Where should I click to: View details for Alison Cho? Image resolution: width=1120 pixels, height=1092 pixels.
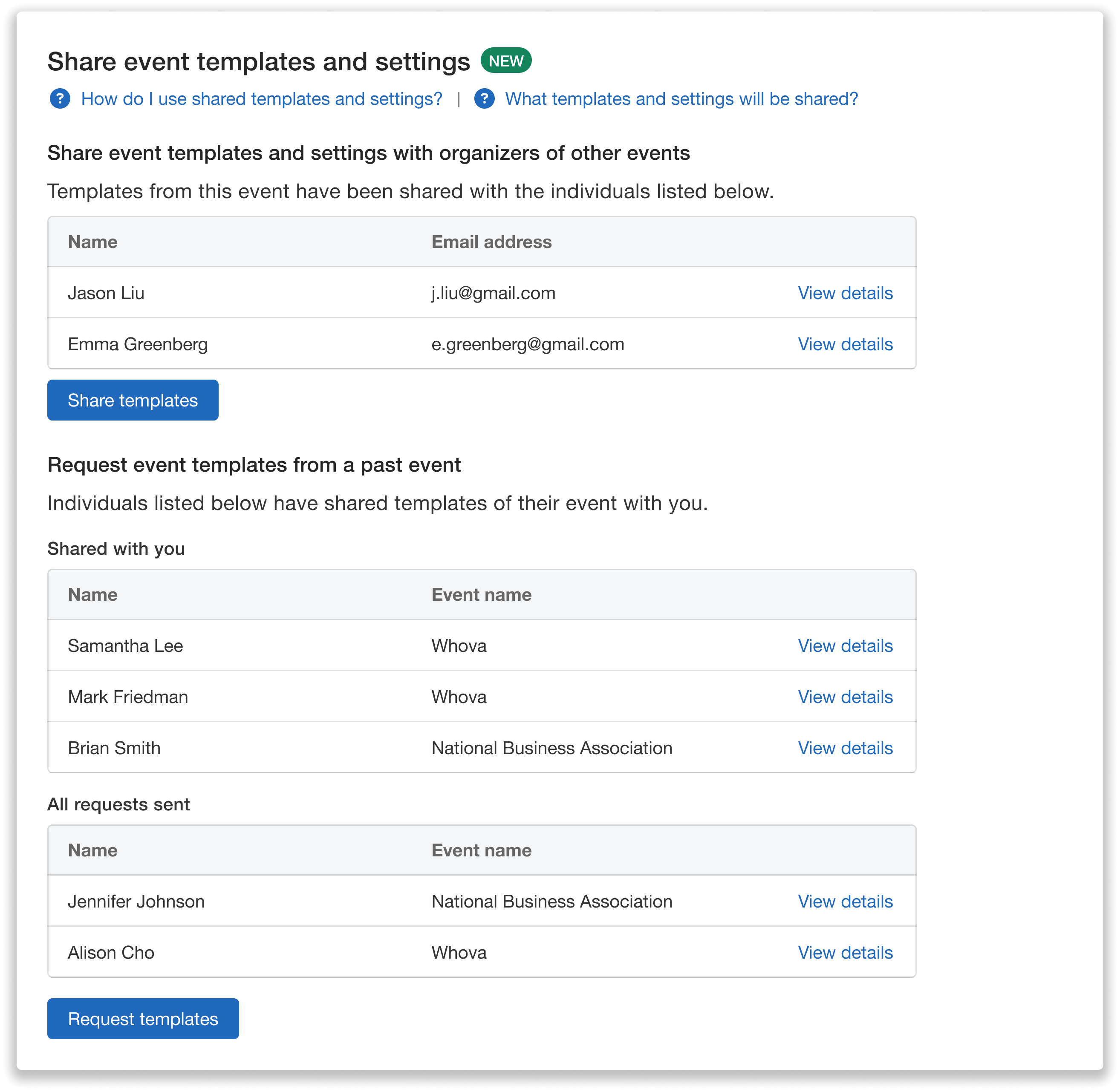[845, 951]
